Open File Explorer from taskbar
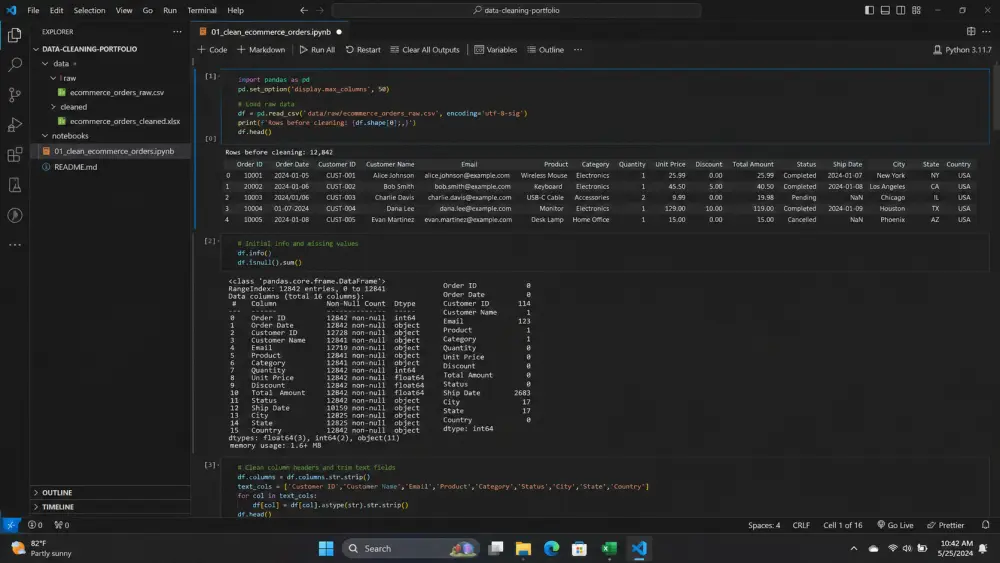Viewport: 1000px width, 563px height. pyautogui.click(x=524, y=548)
